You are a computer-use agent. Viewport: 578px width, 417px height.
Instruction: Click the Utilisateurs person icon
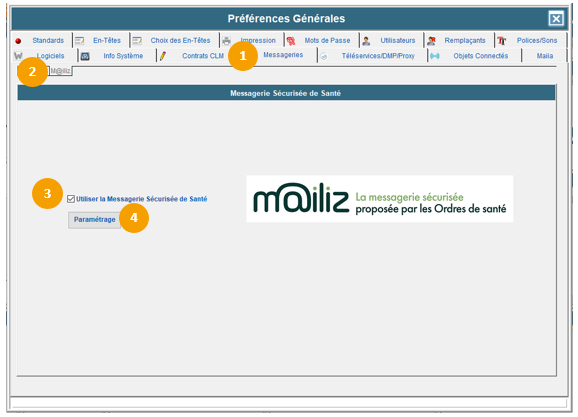(x=366, y=41)
